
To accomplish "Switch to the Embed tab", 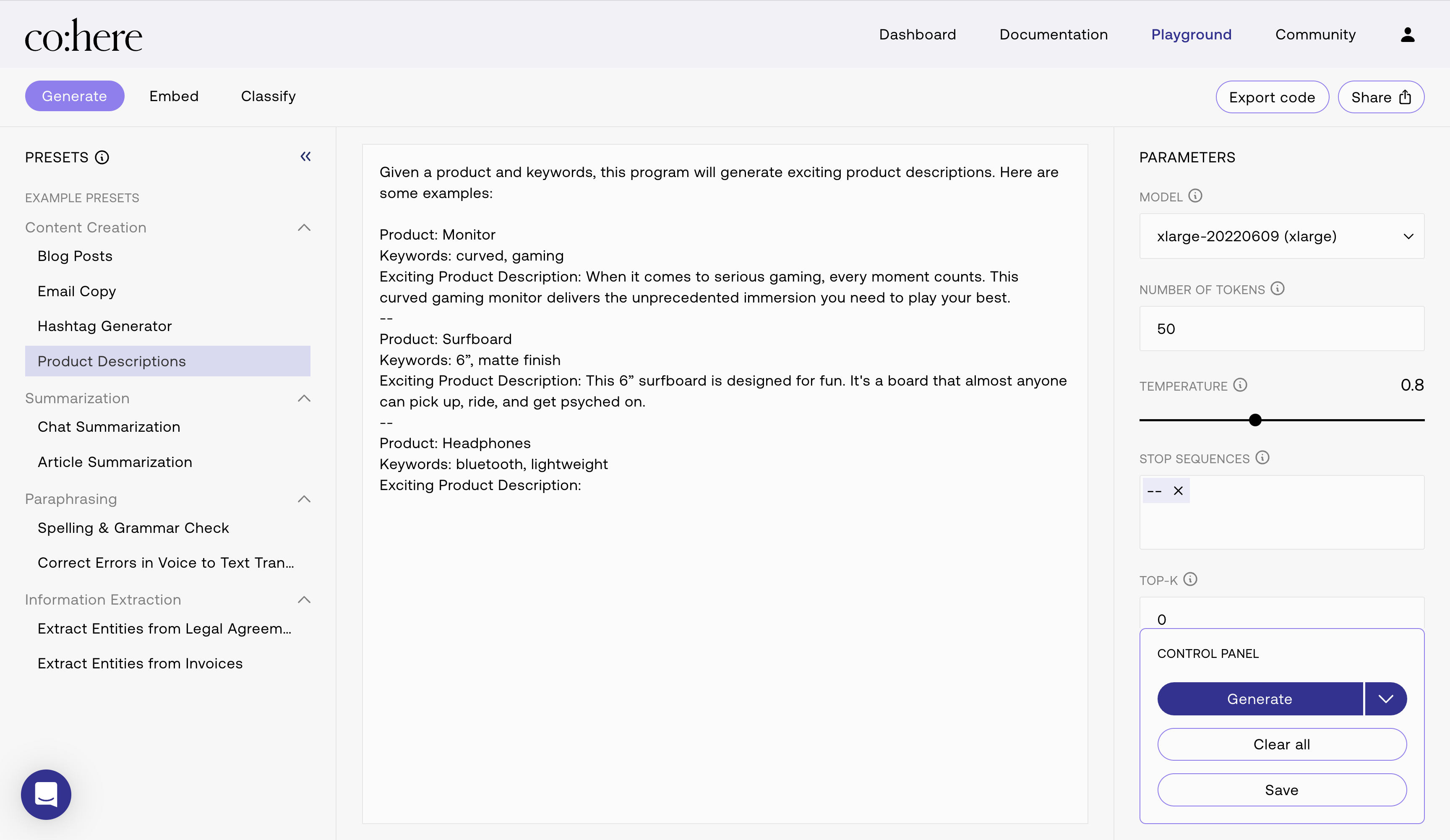I will pyautogui.click(x=174, y=96).
